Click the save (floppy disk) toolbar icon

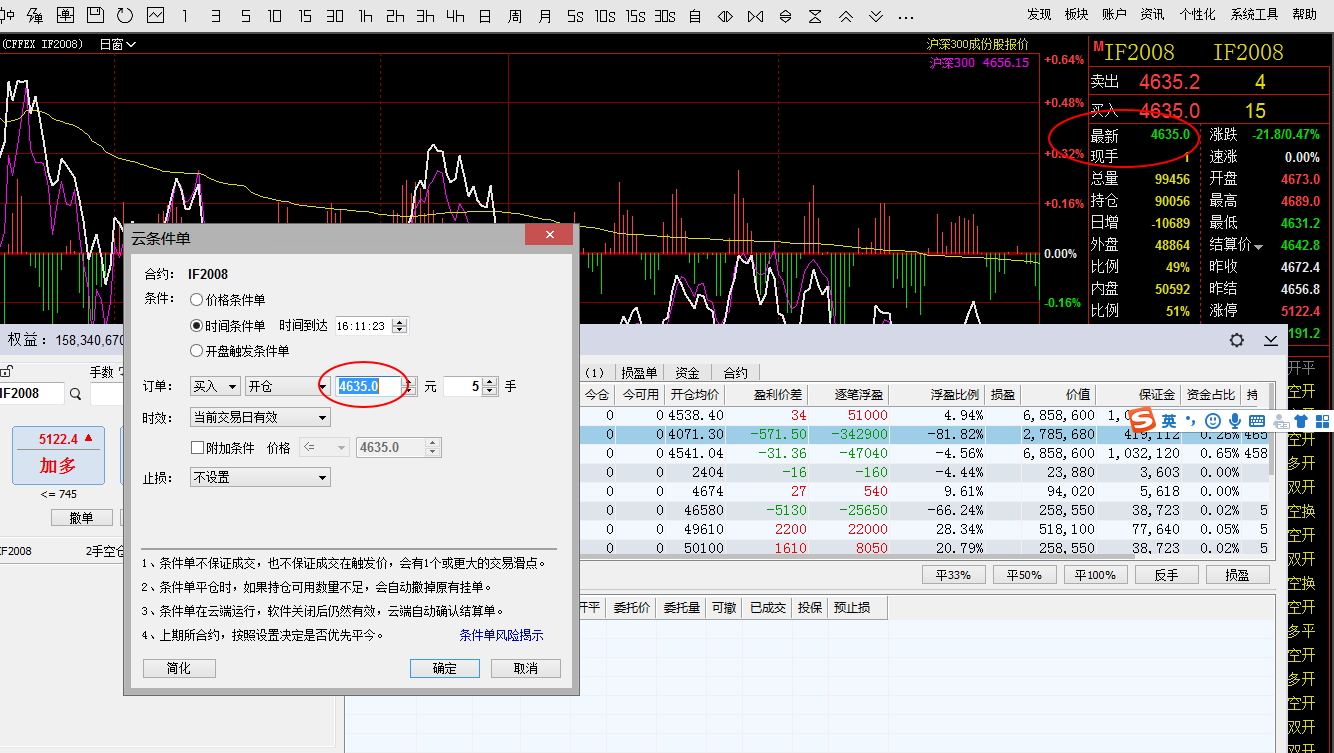coord(95,15)
